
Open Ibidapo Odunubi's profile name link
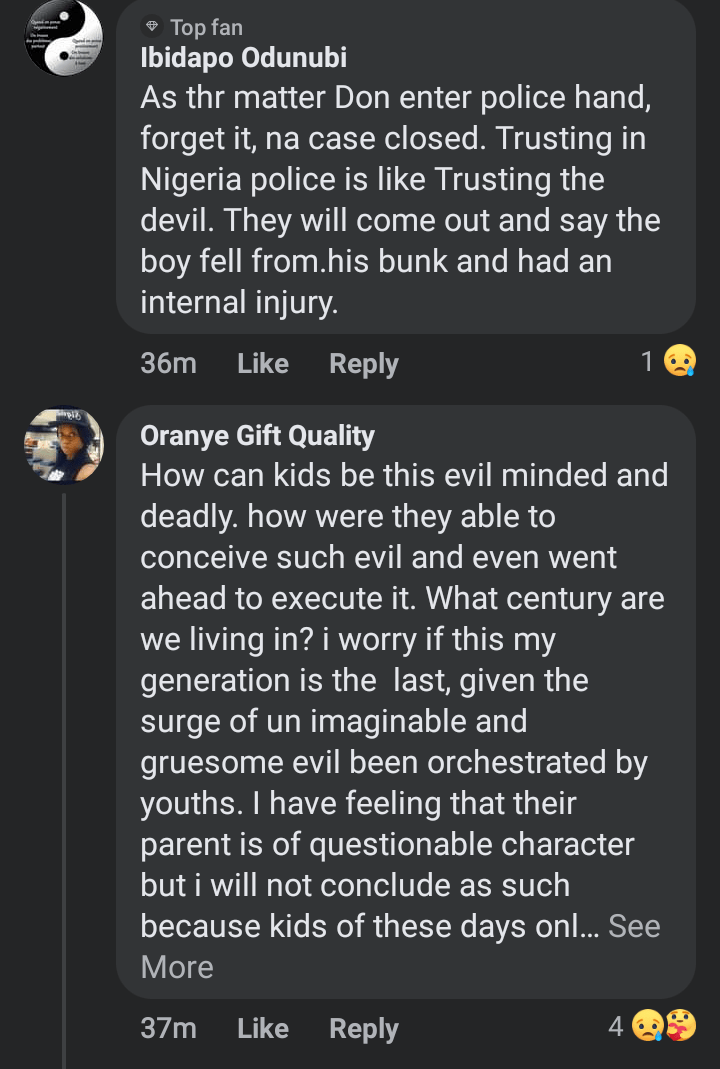click(x=243, y=58)
